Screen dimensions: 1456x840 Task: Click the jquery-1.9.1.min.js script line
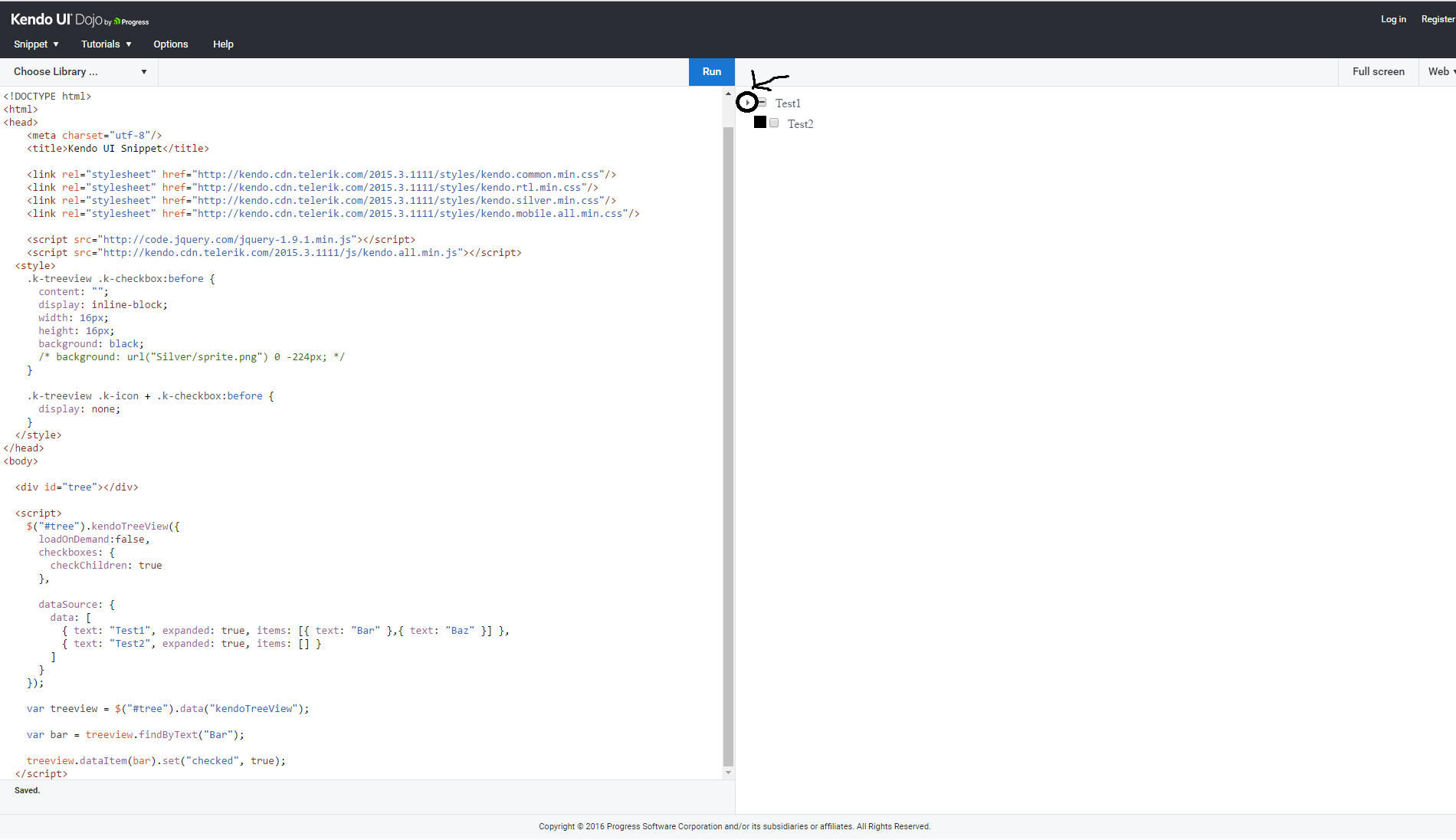221,240
